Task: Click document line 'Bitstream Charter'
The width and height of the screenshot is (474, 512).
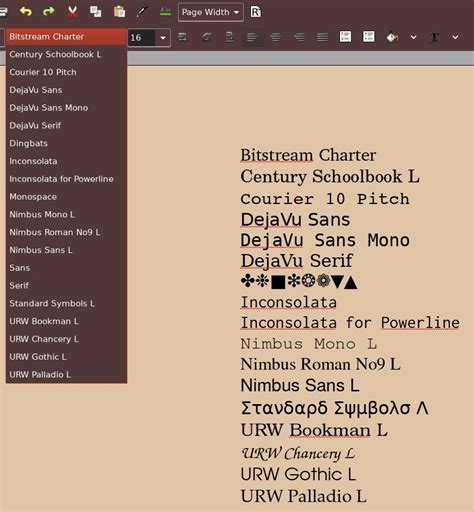Action: click(308, 155)
